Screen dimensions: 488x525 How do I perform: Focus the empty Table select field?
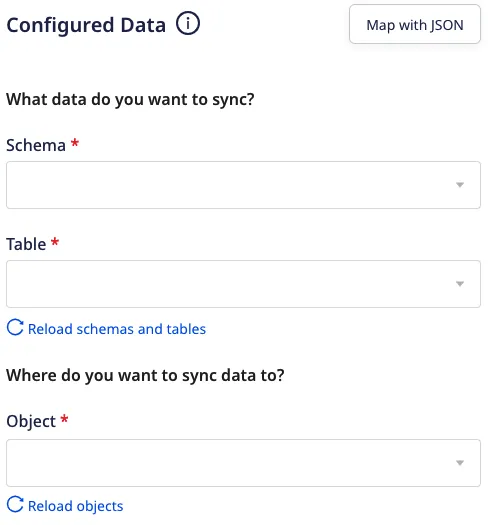[x=243, y=284]
